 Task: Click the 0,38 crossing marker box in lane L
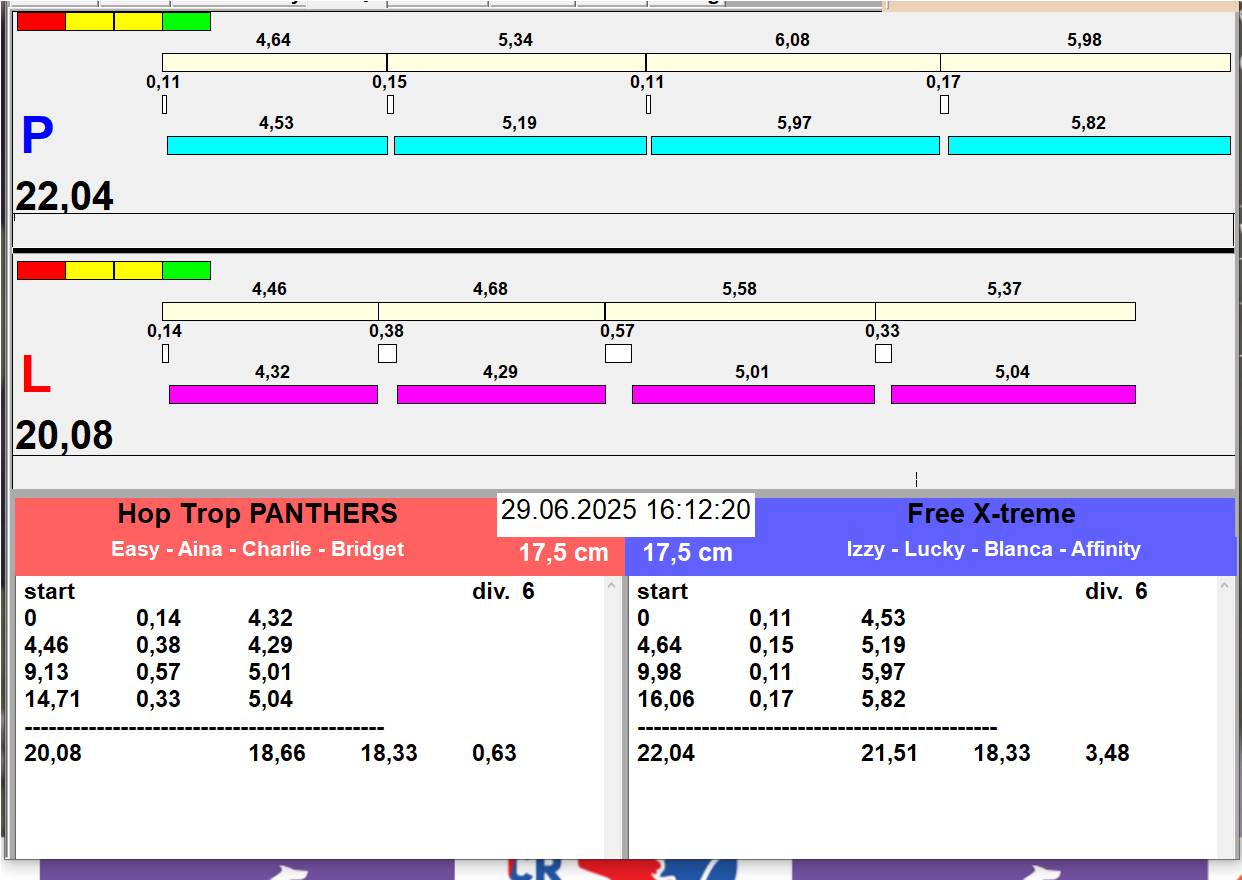[387, 353]
